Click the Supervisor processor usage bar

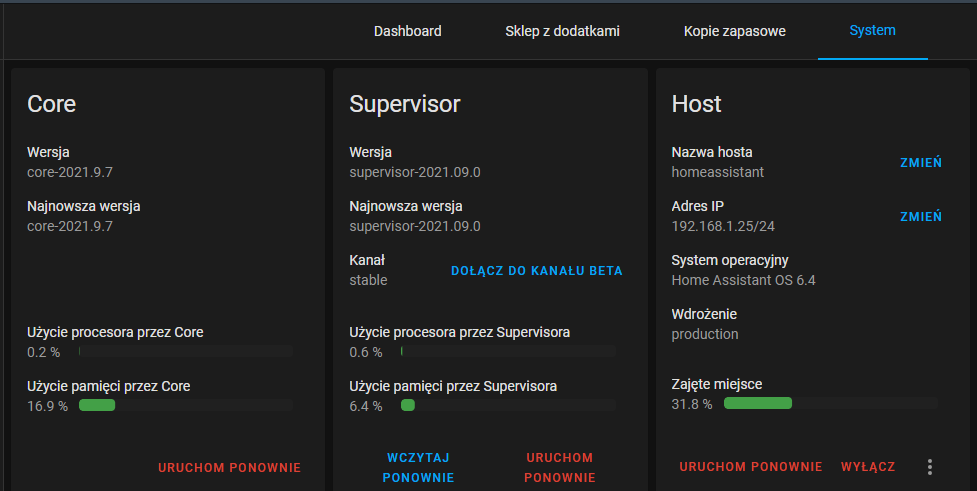[508, 351]
